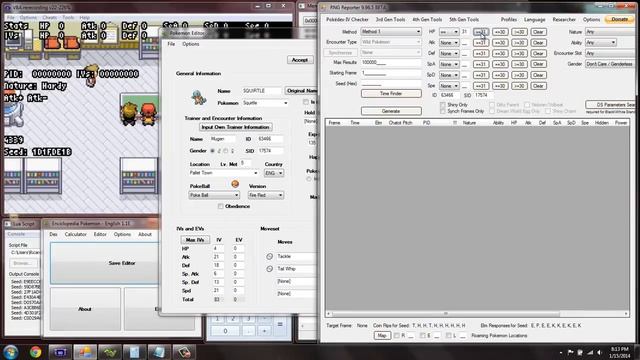This screenshot has width=640, height=360.
Task: Open the Pokedex IV Checker menu
Action: click(347, 20)
